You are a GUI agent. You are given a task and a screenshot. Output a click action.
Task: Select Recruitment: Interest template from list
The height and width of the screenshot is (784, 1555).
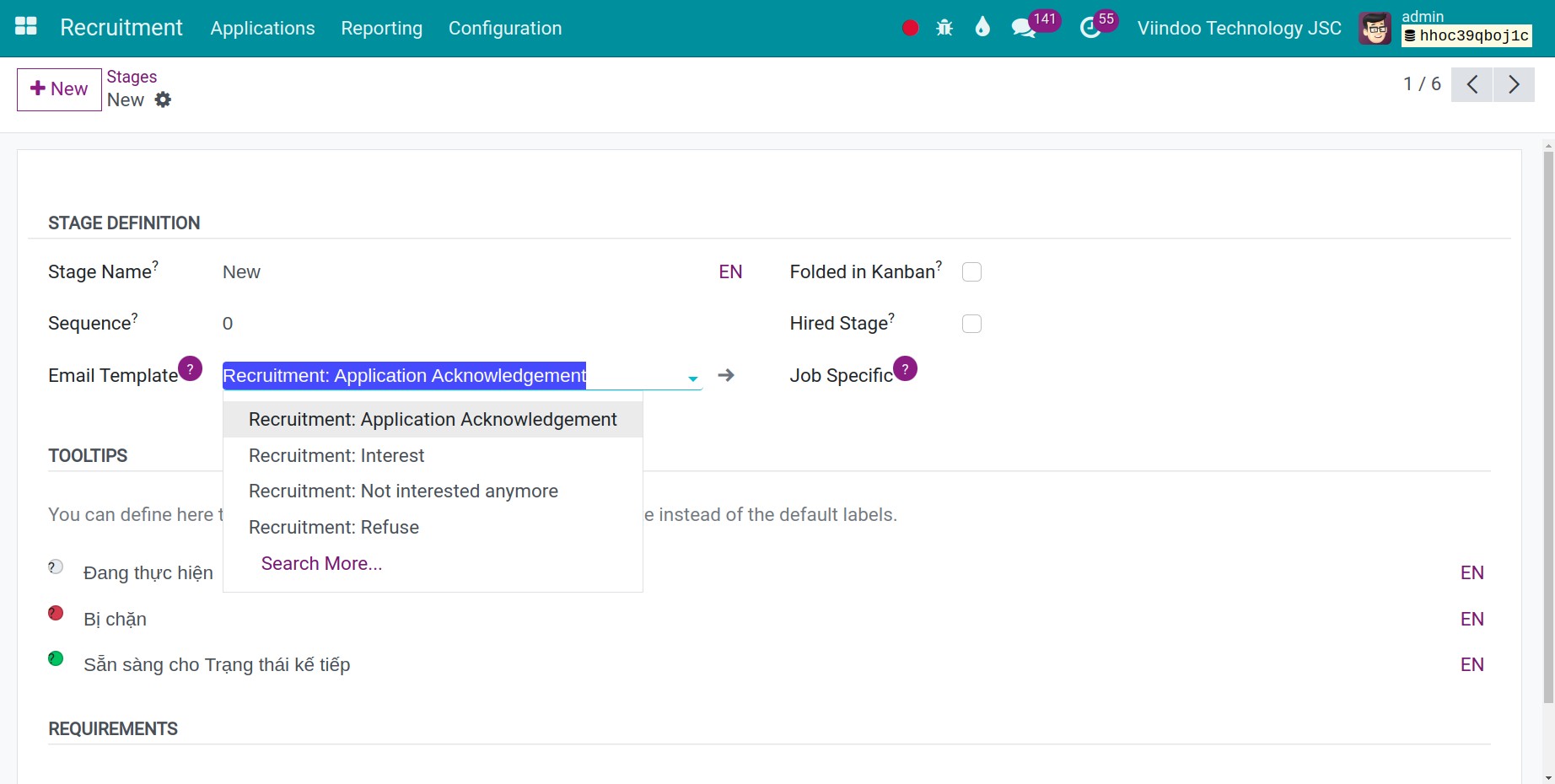pyautogui.click(x=336, y=455)
